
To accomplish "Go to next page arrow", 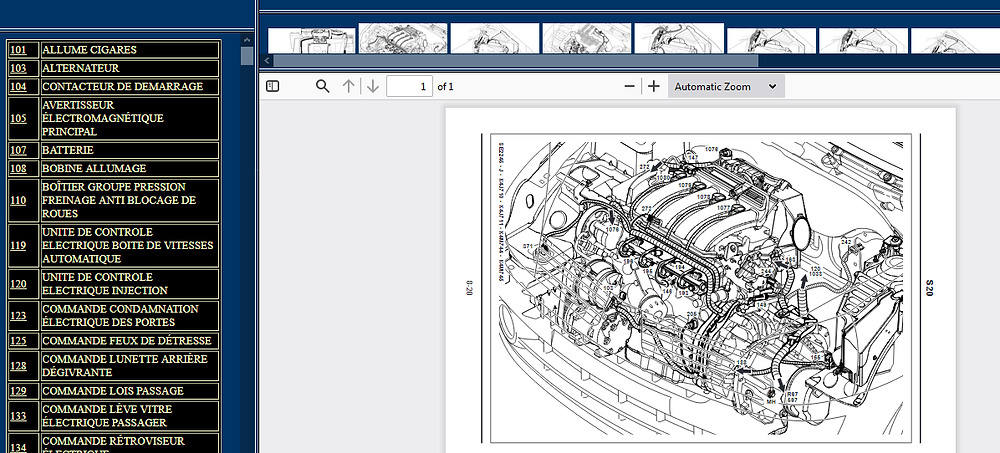I will point(373,86).
